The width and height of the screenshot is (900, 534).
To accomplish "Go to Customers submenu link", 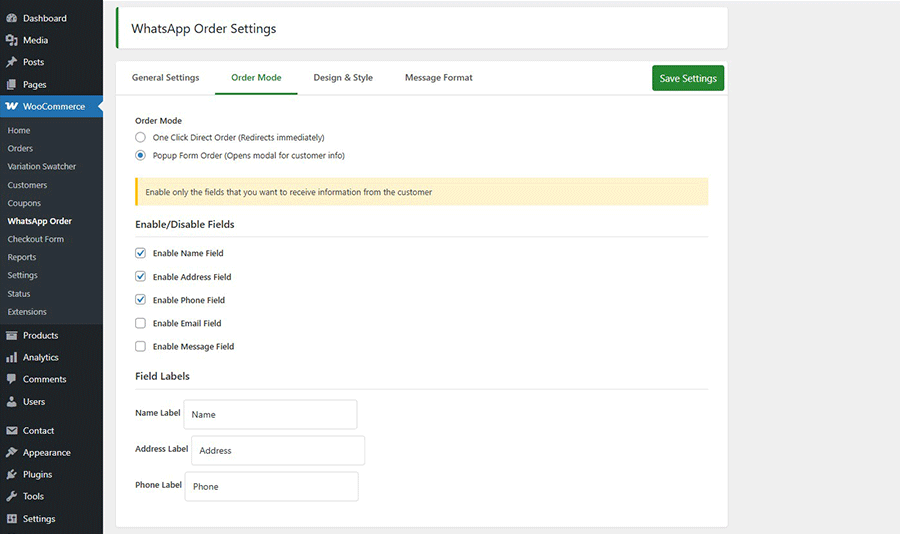I will tap(27, 185).
